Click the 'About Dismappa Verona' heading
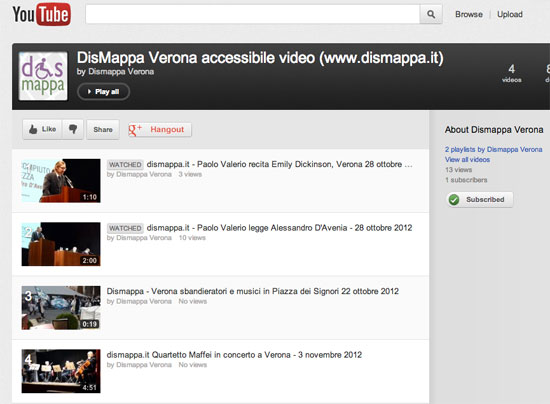The height and width of the screenshot is (404, 550). coord(494,130)
